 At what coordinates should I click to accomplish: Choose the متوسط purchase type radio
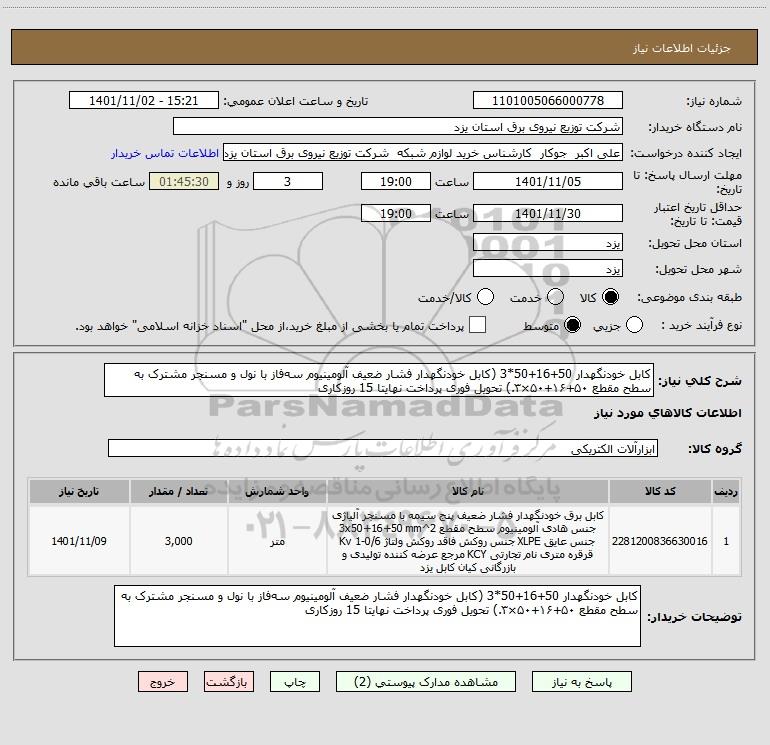[x=572, y=325]
